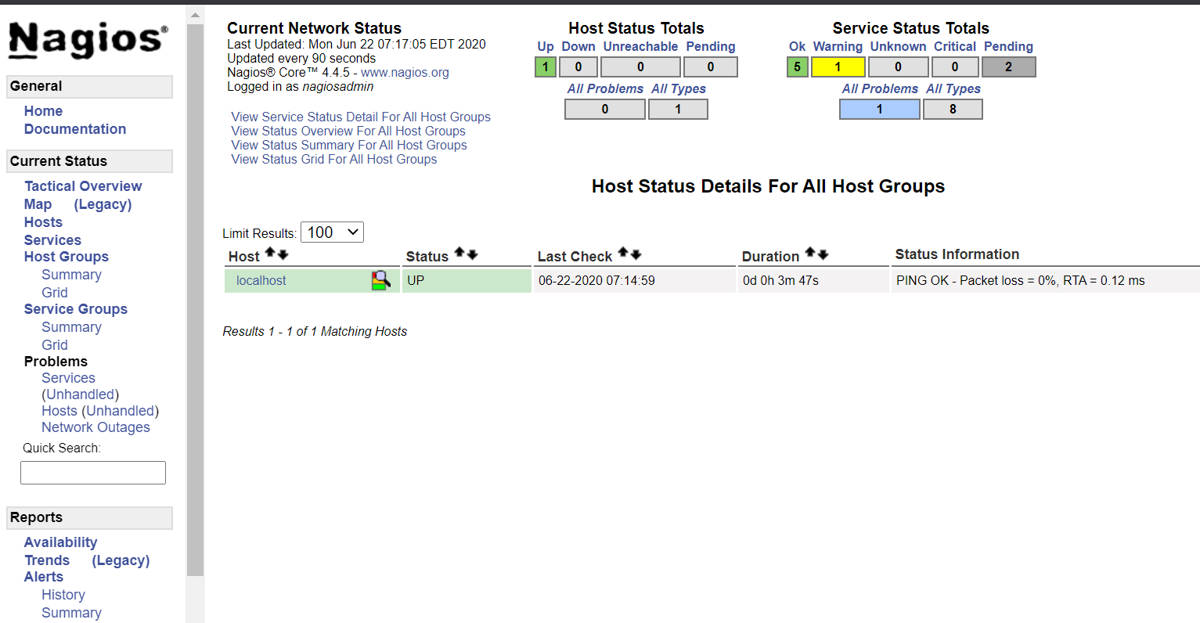Open the Limit Results dropdown
The width and height of the screenshot is (1200, 623).
331,231
